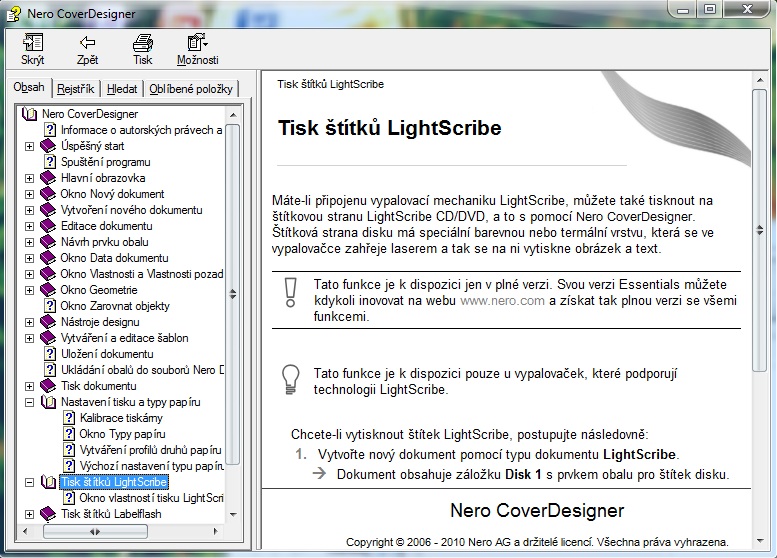This screenshot has width=777, height=558.
Task: Click the book icon beside Okno Nový dokument
Action: pyautogui.click(x=48, y=194)
